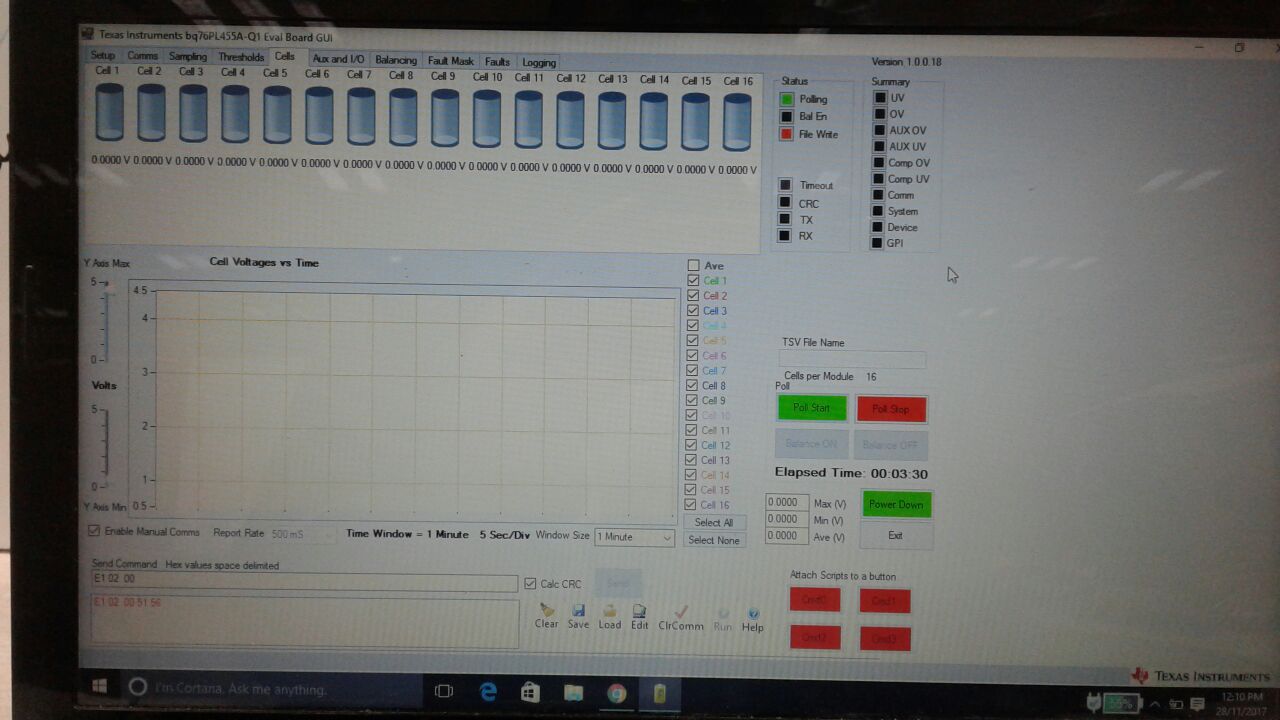Viewport: 1280px width, 720px height.
Task: Click the command response log text area
Action: [304, 620]
